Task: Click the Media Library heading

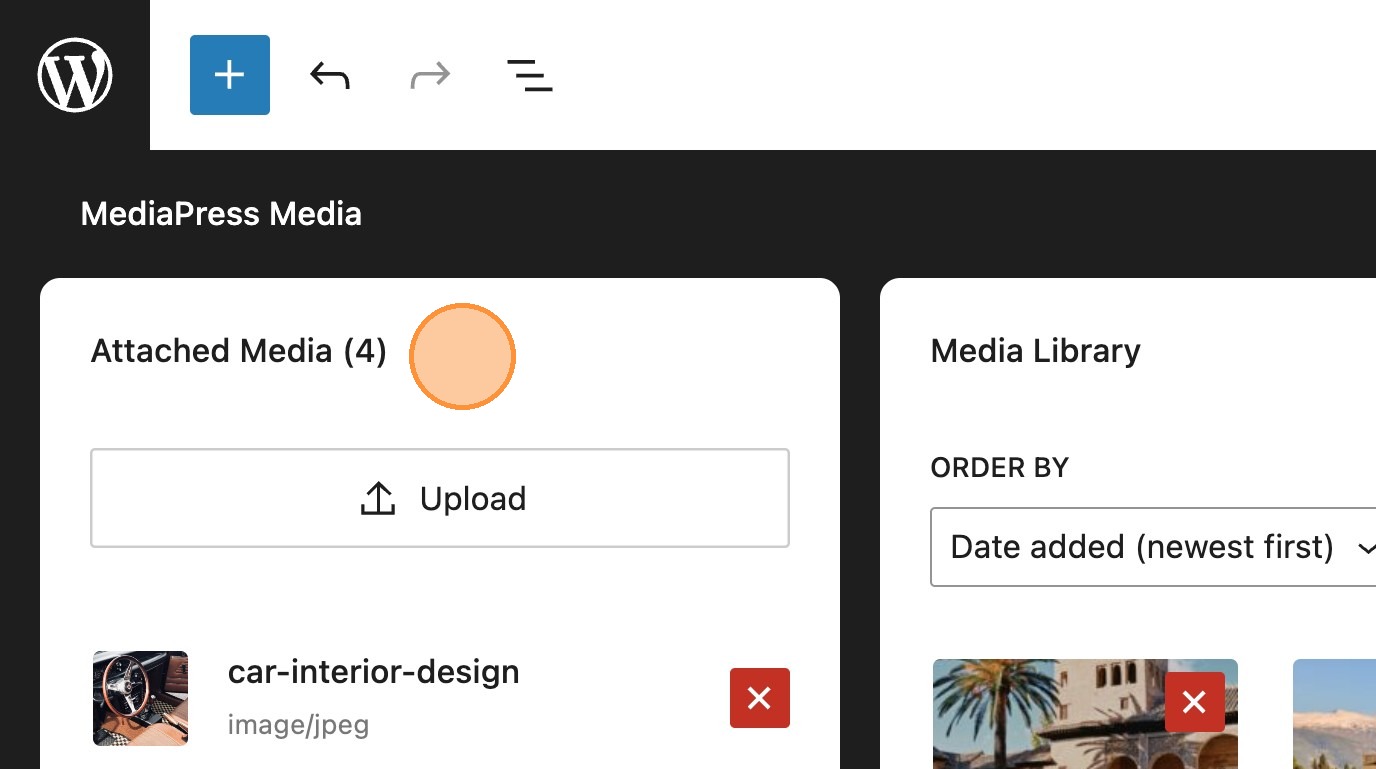Action: click(1035, 351)
